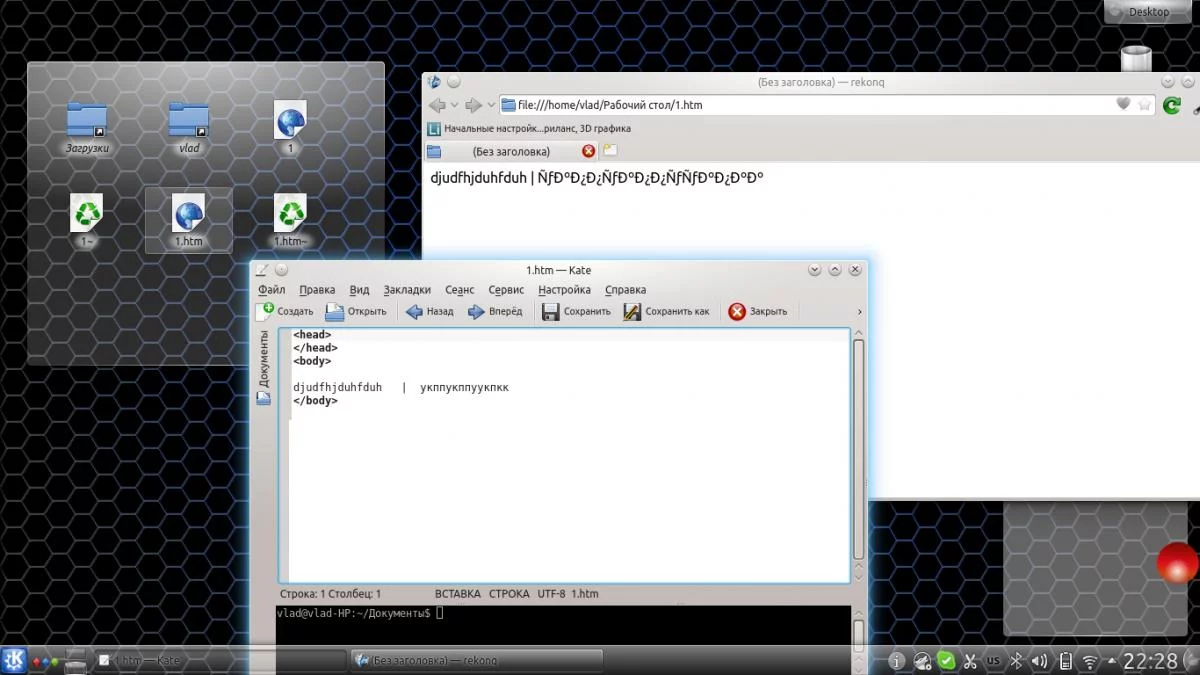The image size is (1200, 675).
Task: Click the Сохранить (Save) icon in Kate toolbar
Action: click(x=551, y=312)
